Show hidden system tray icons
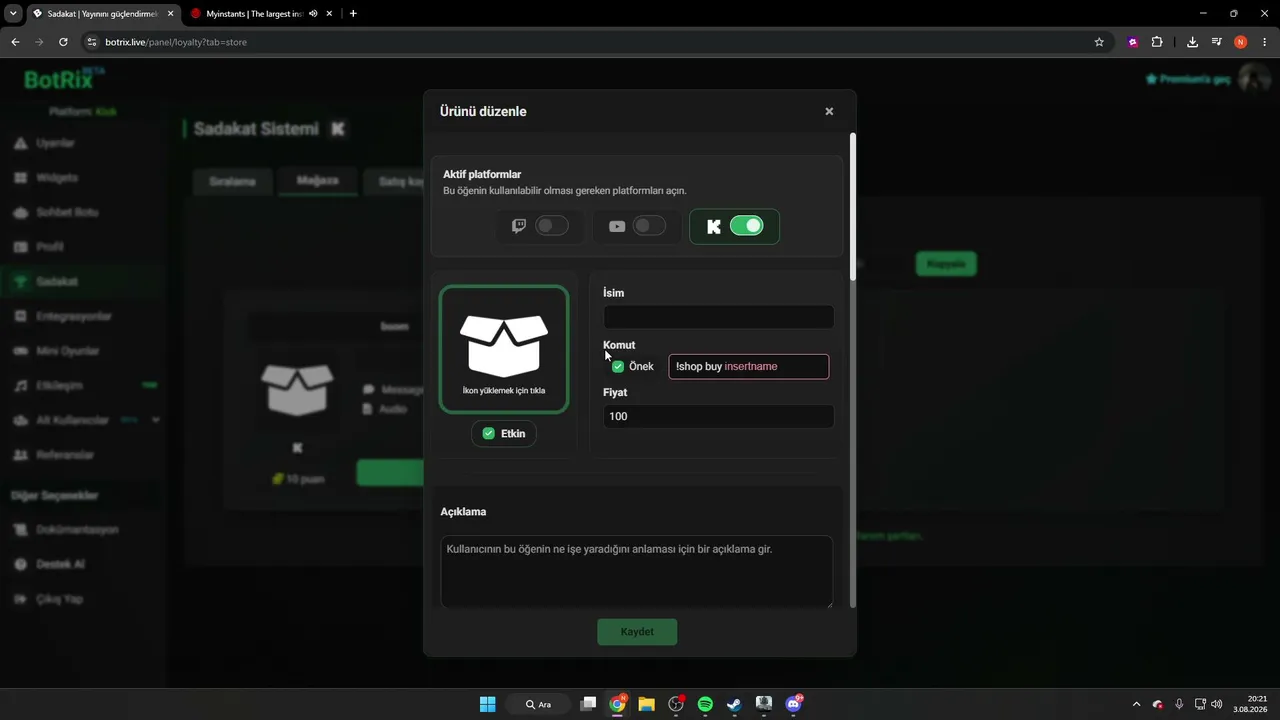Image resolution: width=1280 pixels, height=720 pixels. (1135, 704)
